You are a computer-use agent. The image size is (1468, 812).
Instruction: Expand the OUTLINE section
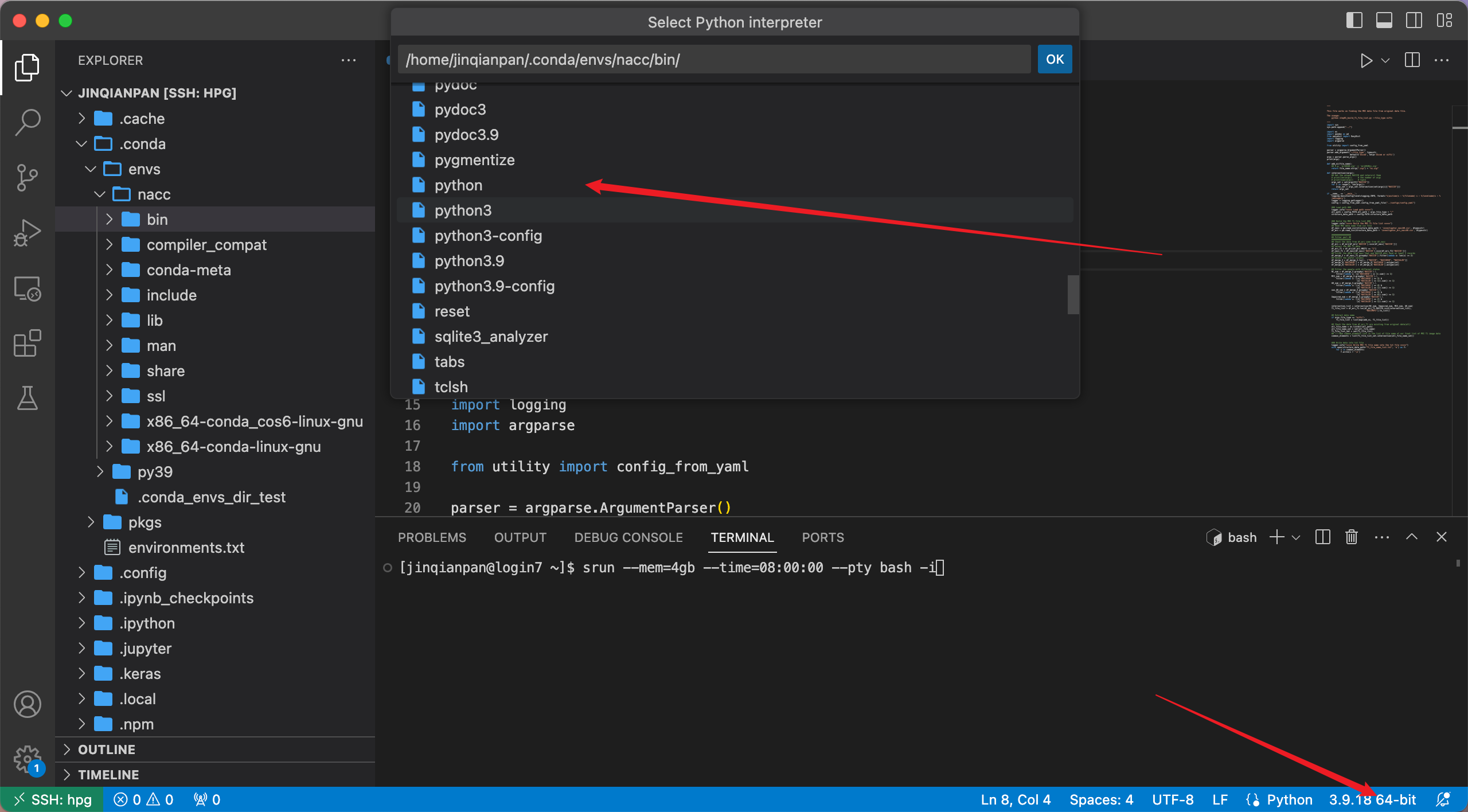coord(107,749)
